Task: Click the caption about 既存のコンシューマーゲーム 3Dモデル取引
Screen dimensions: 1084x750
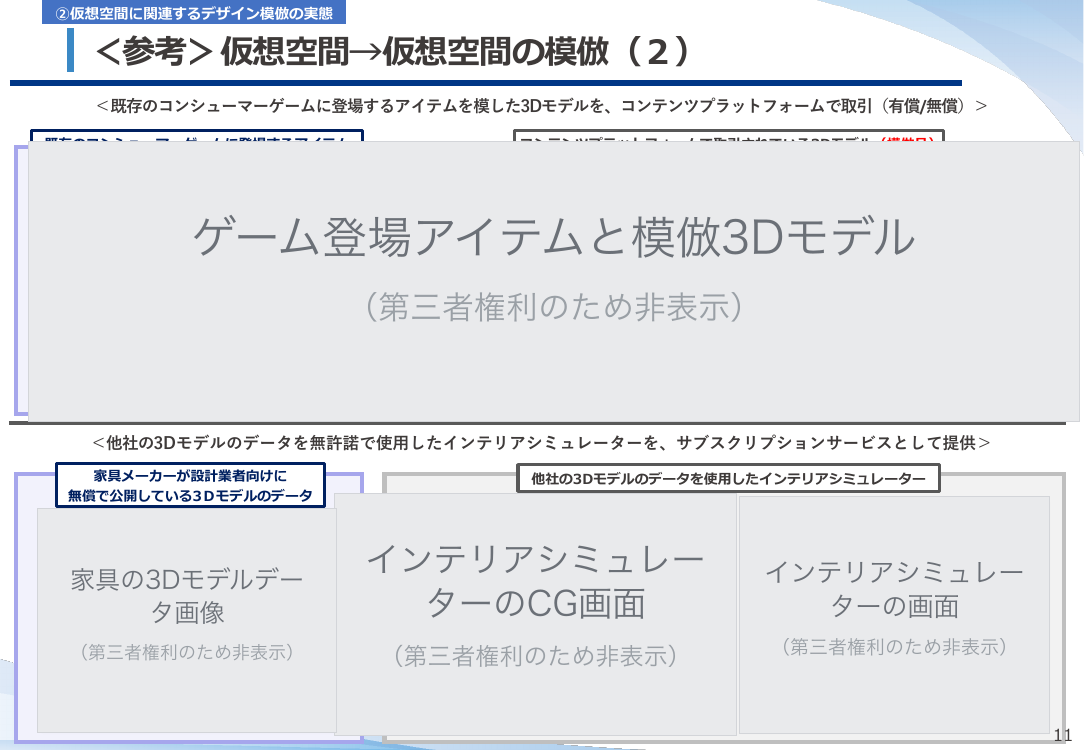Action: tap(541, 106)
